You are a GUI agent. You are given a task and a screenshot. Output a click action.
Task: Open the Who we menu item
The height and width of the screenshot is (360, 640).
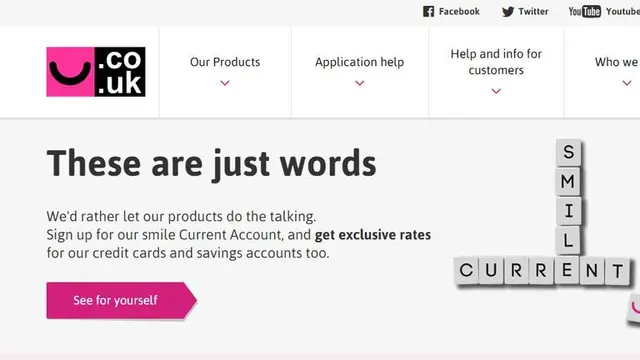(617, 62)
